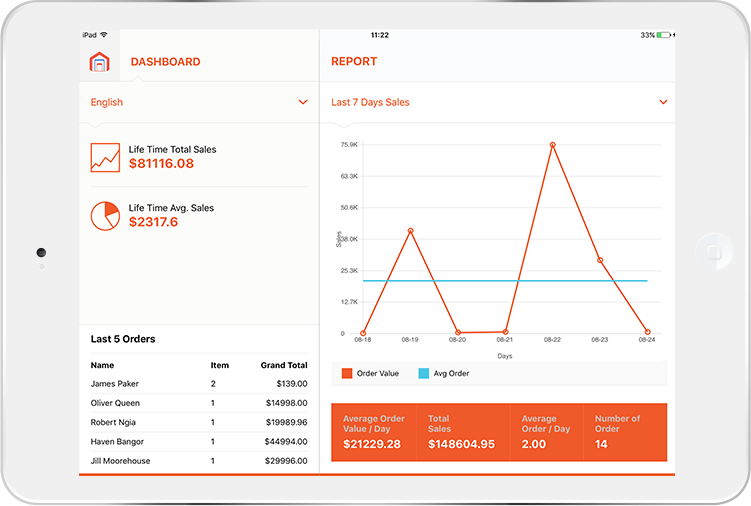Click the battery icon in status bar
This screenshot has width=751, height=506.
(x=664, y=35)
